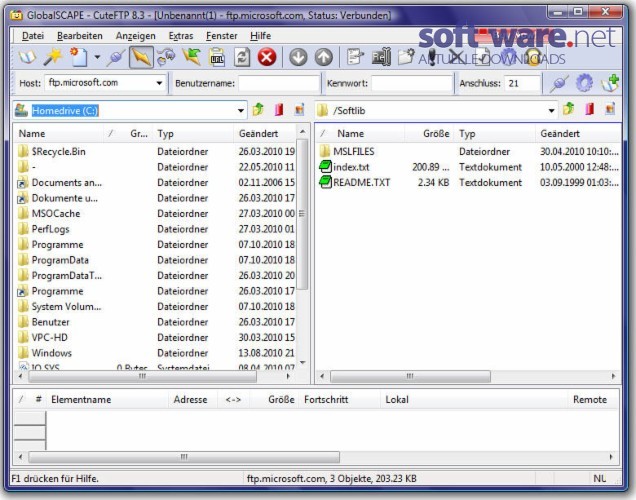This screenshot has height=500, width=636.
Task: Click the Edit file icon in toolbar
Action: (x=356, y=57)
